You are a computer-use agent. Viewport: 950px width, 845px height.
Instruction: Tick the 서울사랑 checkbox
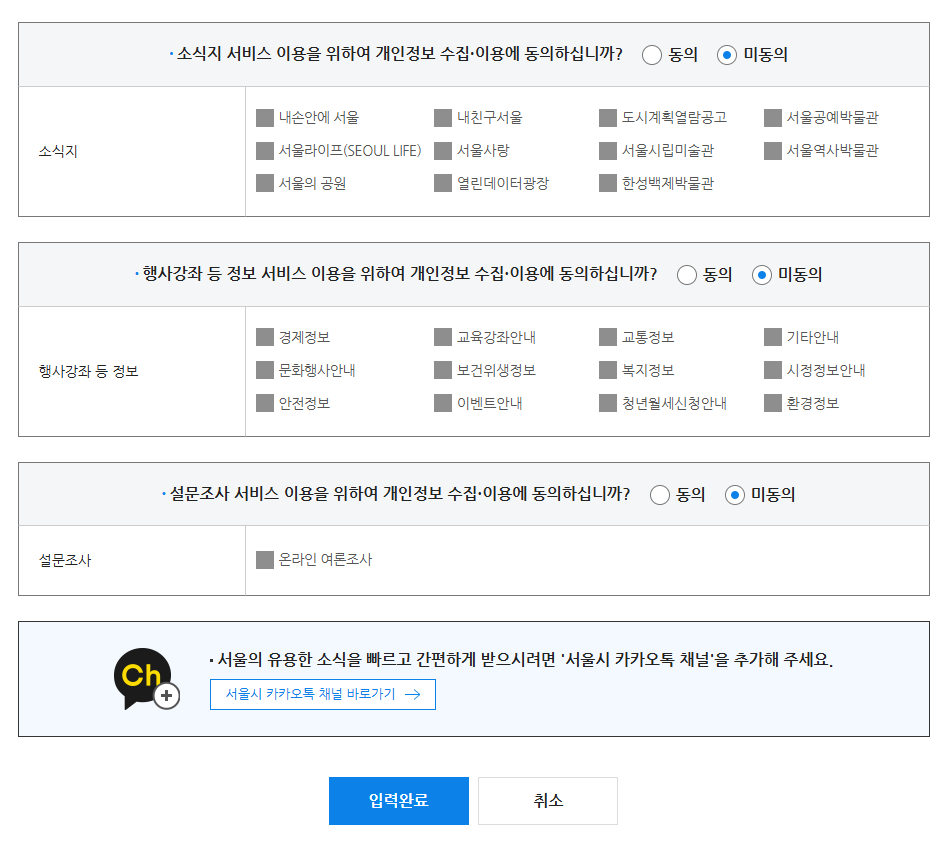443,151
